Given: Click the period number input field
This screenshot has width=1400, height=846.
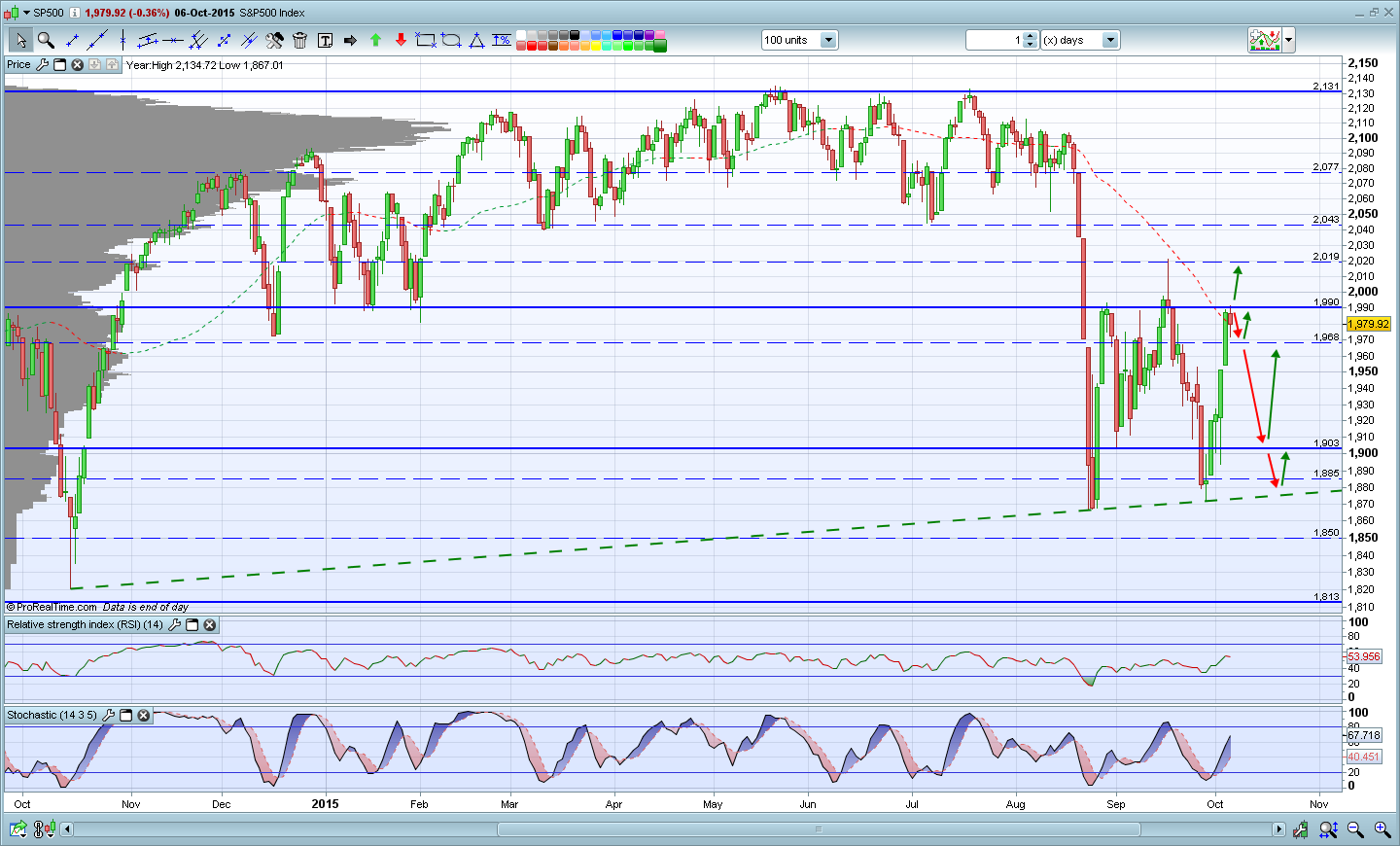Looking at the screenshot, I should [x=995, y=40].
